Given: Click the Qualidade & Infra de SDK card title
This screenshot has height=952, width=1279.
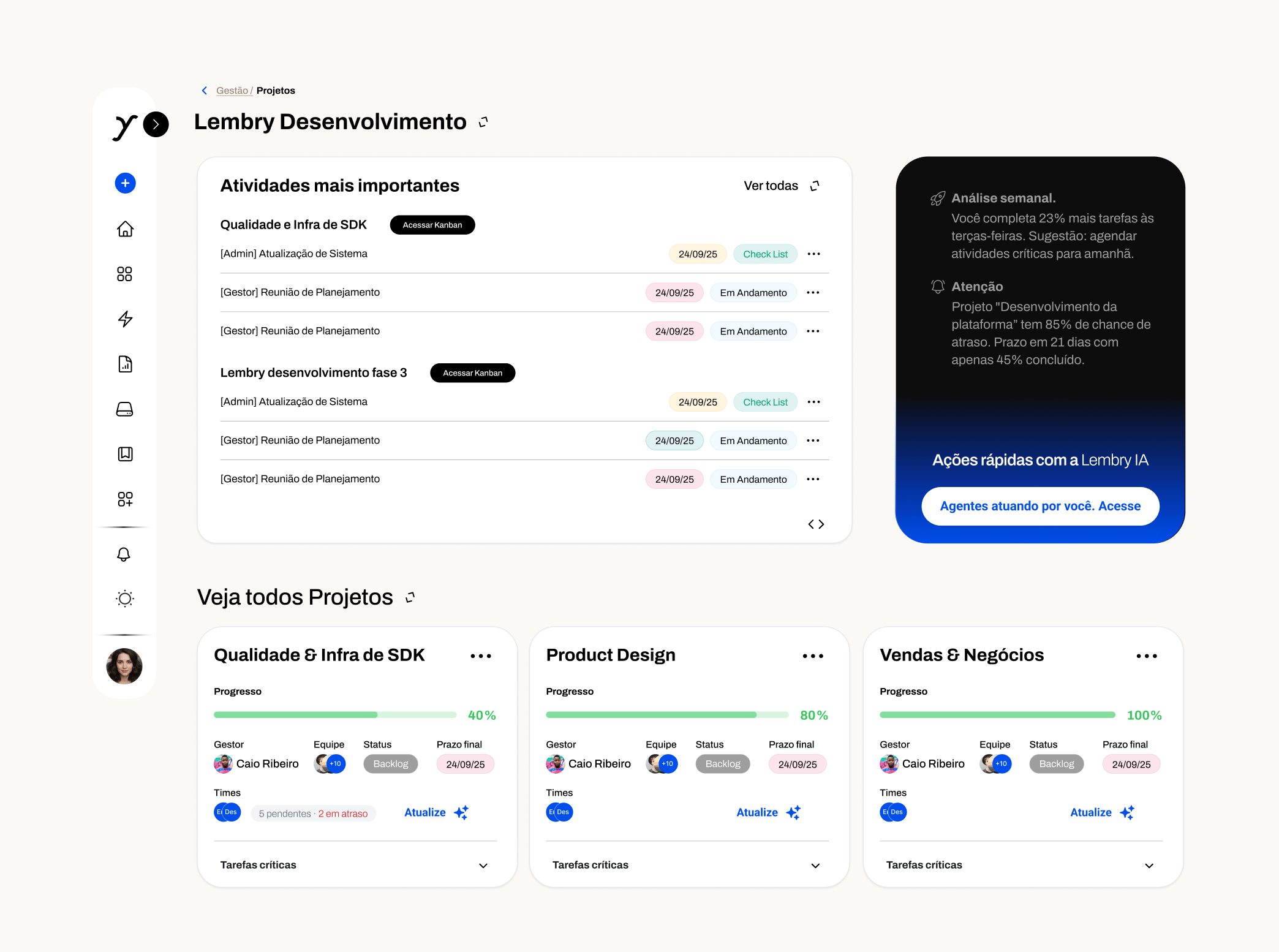Looking at the screenshot, I should 319,655.
